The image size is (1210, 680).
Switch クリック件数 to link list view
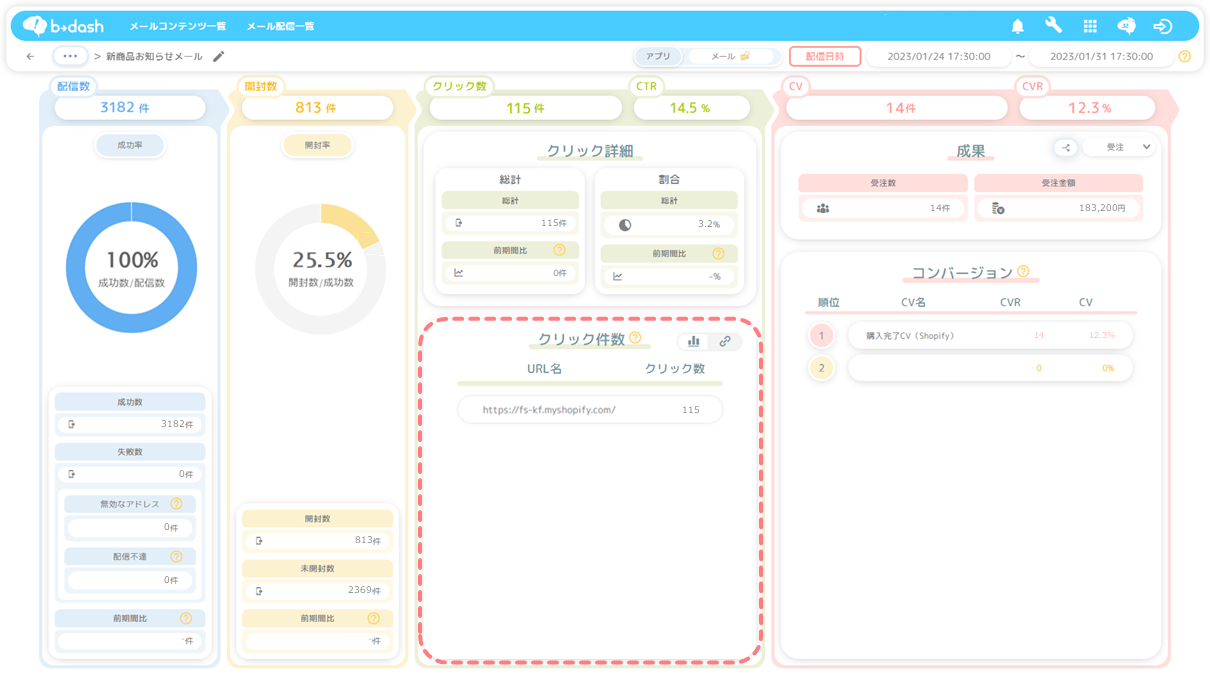point(725,341)
